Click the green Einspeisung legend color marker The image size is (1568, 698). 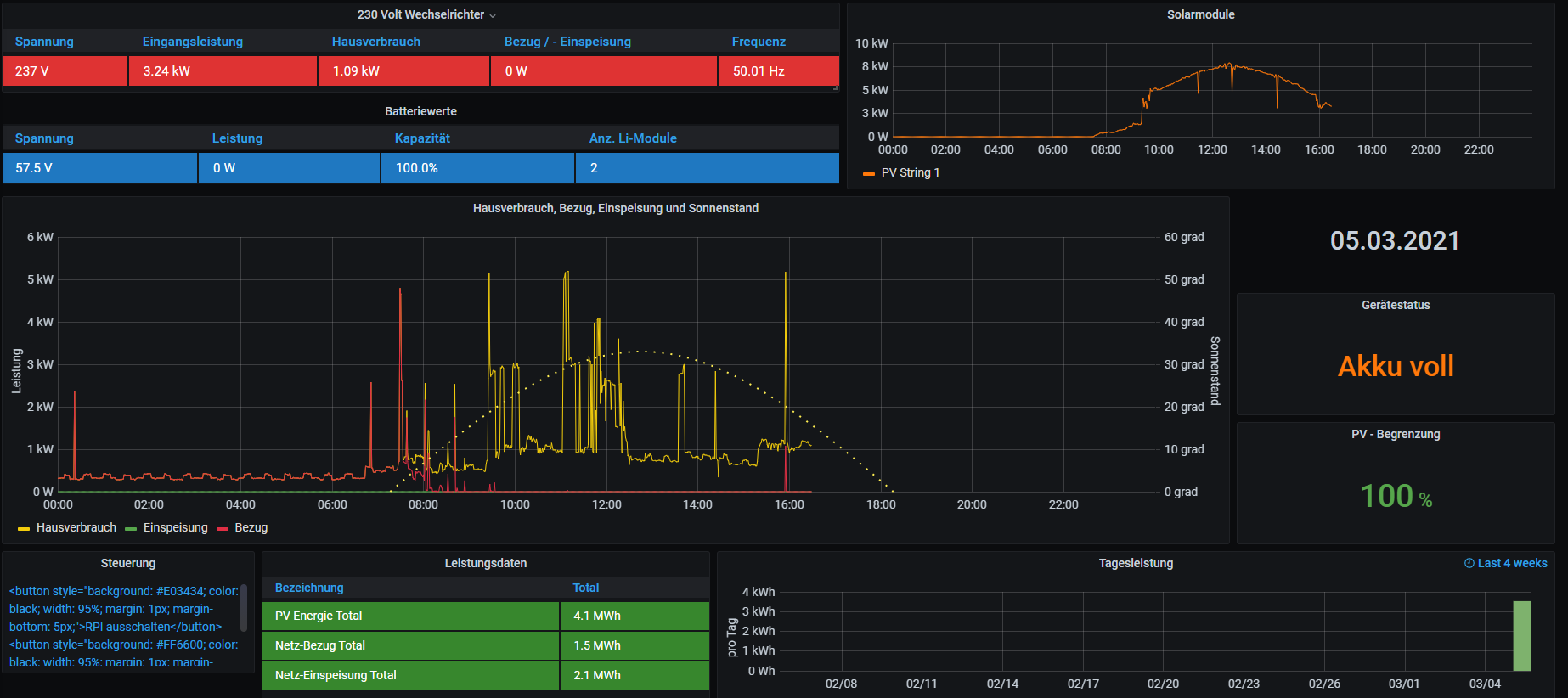[x=131, y=528]
